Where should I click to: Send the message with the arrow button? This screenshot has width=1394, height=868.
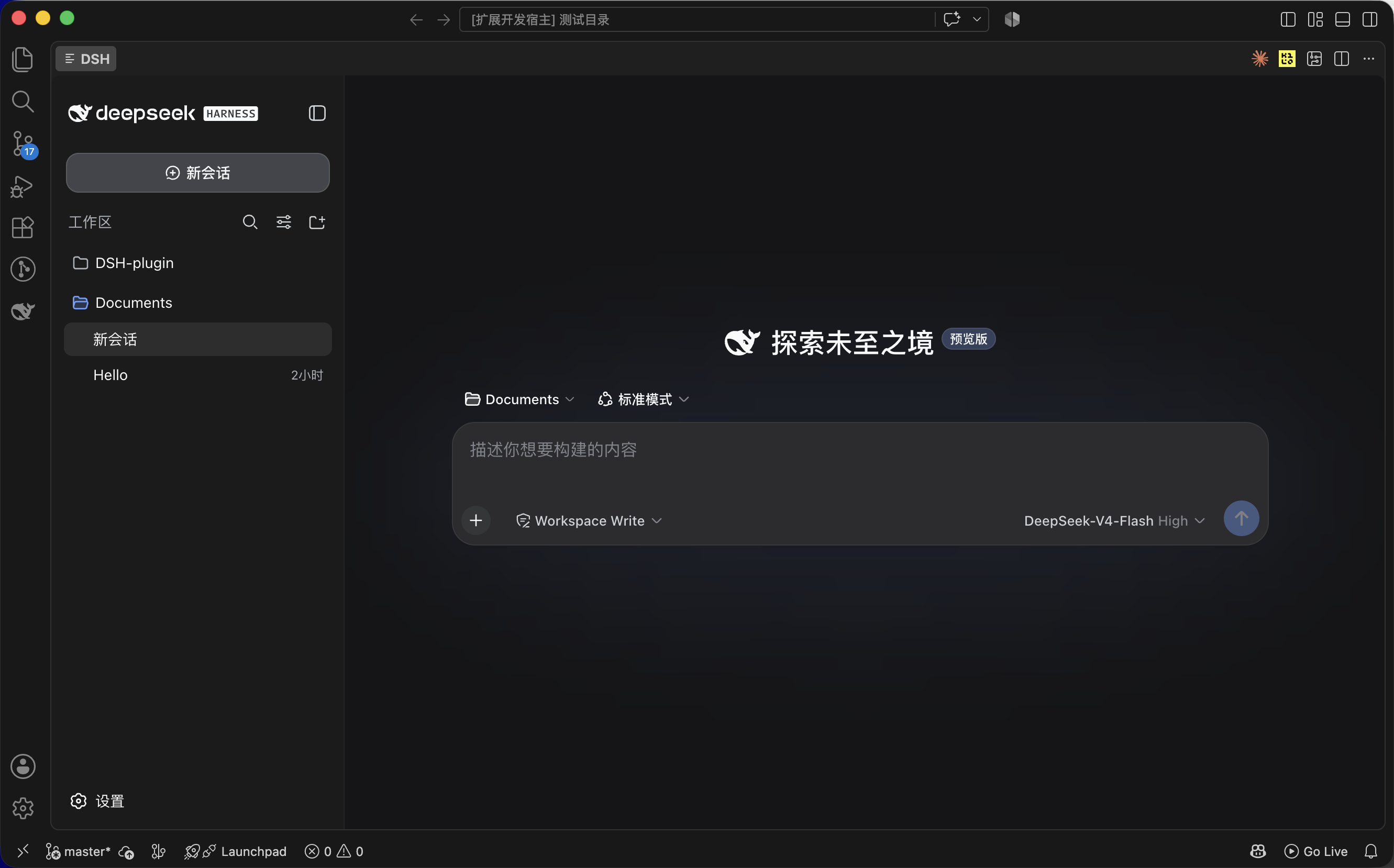1241,518
